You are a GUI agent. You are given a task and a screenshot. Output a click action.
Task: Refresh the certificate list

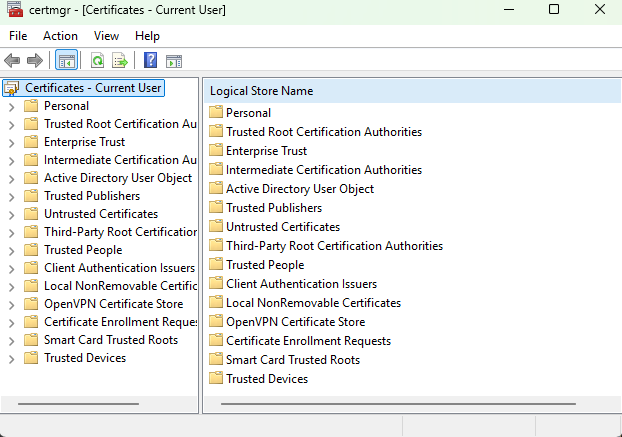(x=97, y=61)
